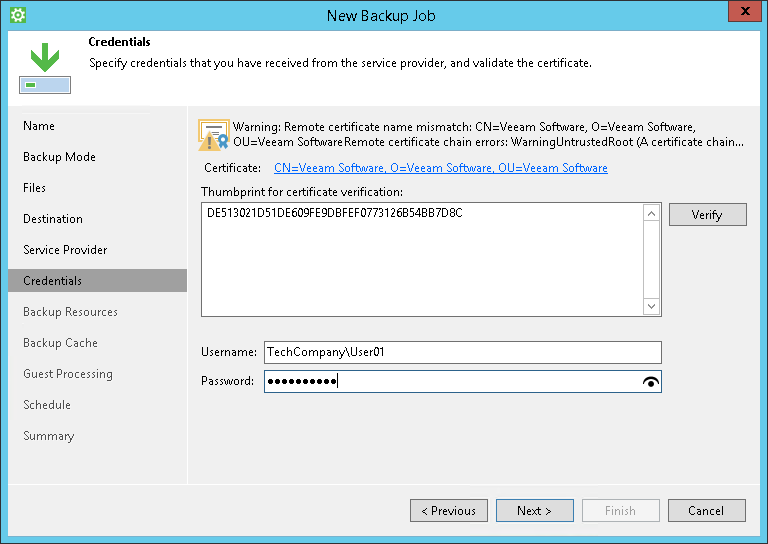Click the thumbprint verification text box
768x544 pixels.
click(421, 259)
